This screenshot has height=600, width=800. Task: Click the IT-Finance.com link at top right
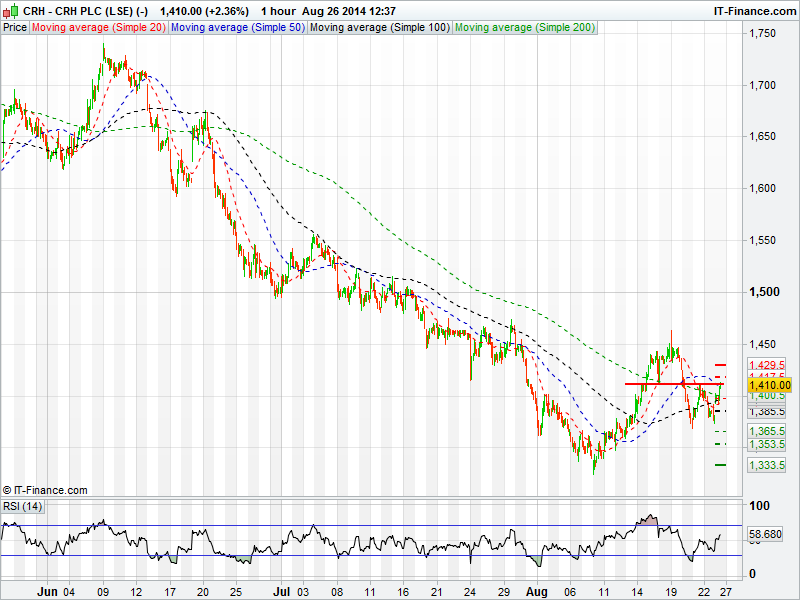[753, 10]
